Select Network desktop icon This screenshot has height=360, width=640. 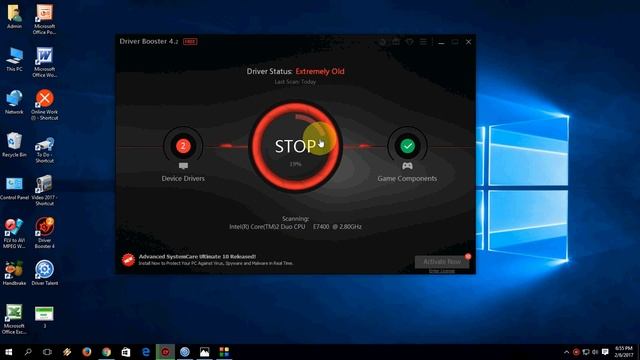[14, 102]
